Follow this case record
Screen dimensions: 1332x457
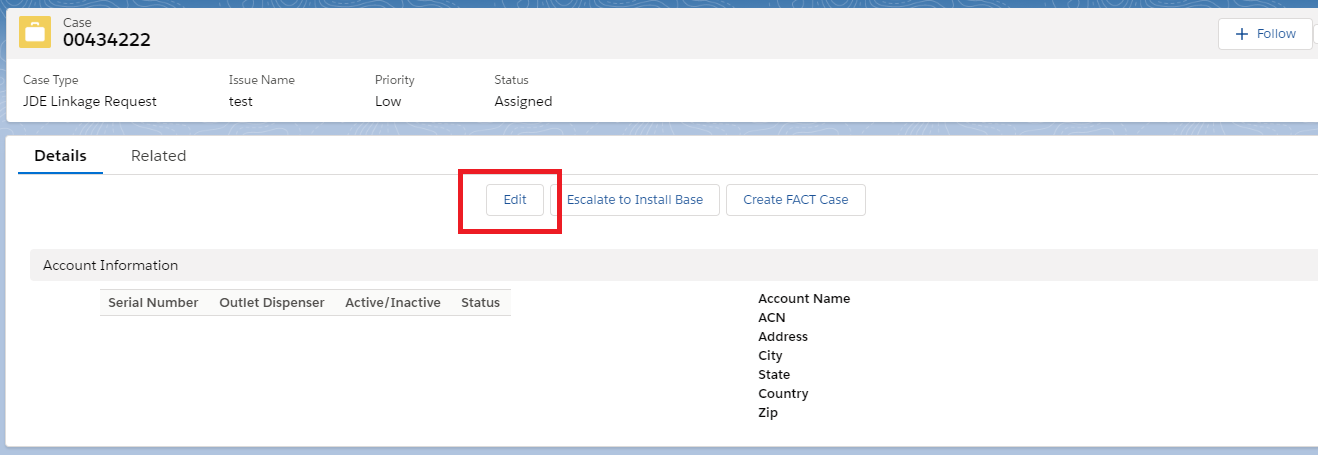click(x=1265, y=34)
